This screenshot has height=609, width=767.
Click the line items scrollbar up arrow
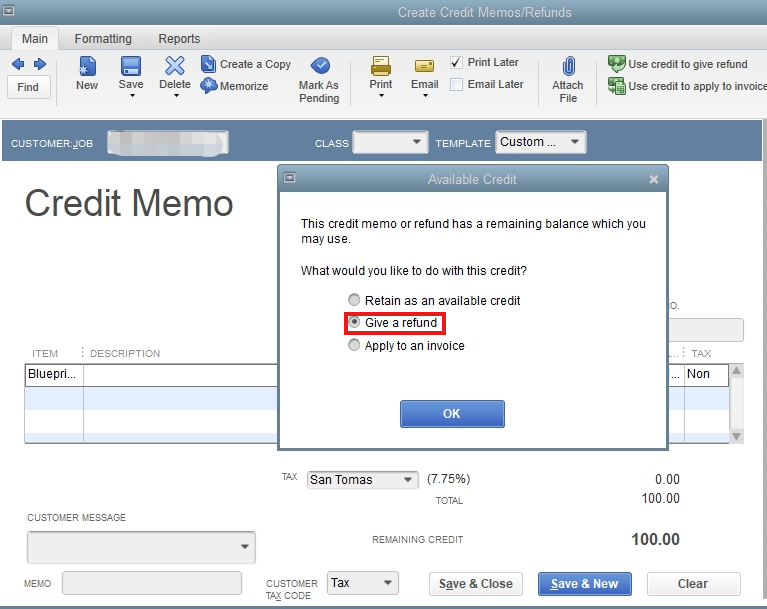736,371
